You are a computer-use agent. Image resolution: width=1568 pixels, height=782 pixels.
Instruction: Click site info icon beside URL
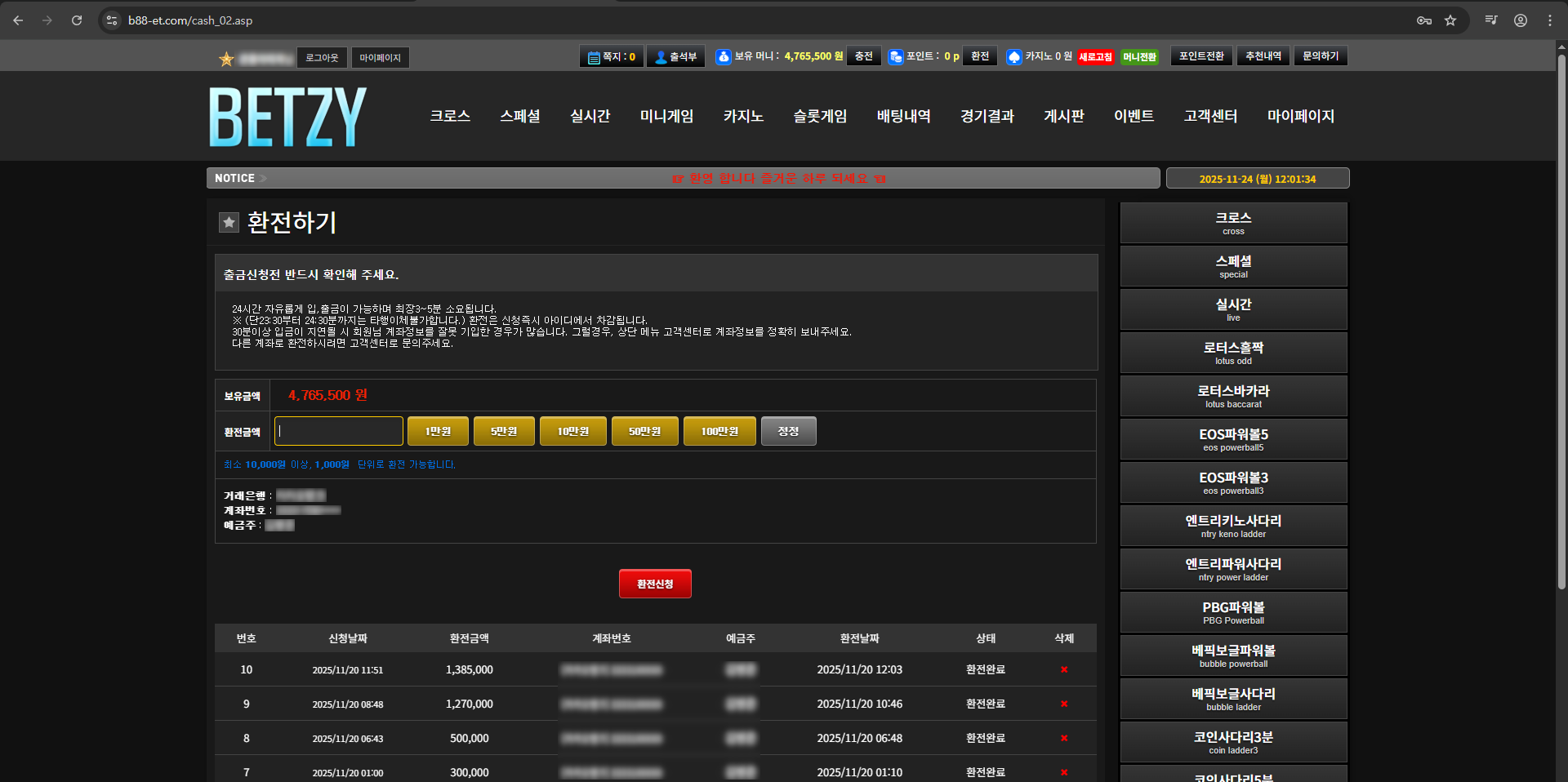pyautogui.click(x=113, y=20)
